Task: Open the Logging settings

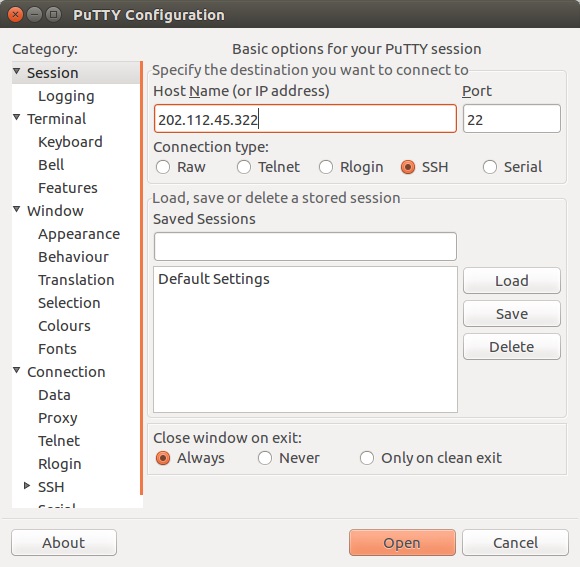Action: click(x=66, y=96)
